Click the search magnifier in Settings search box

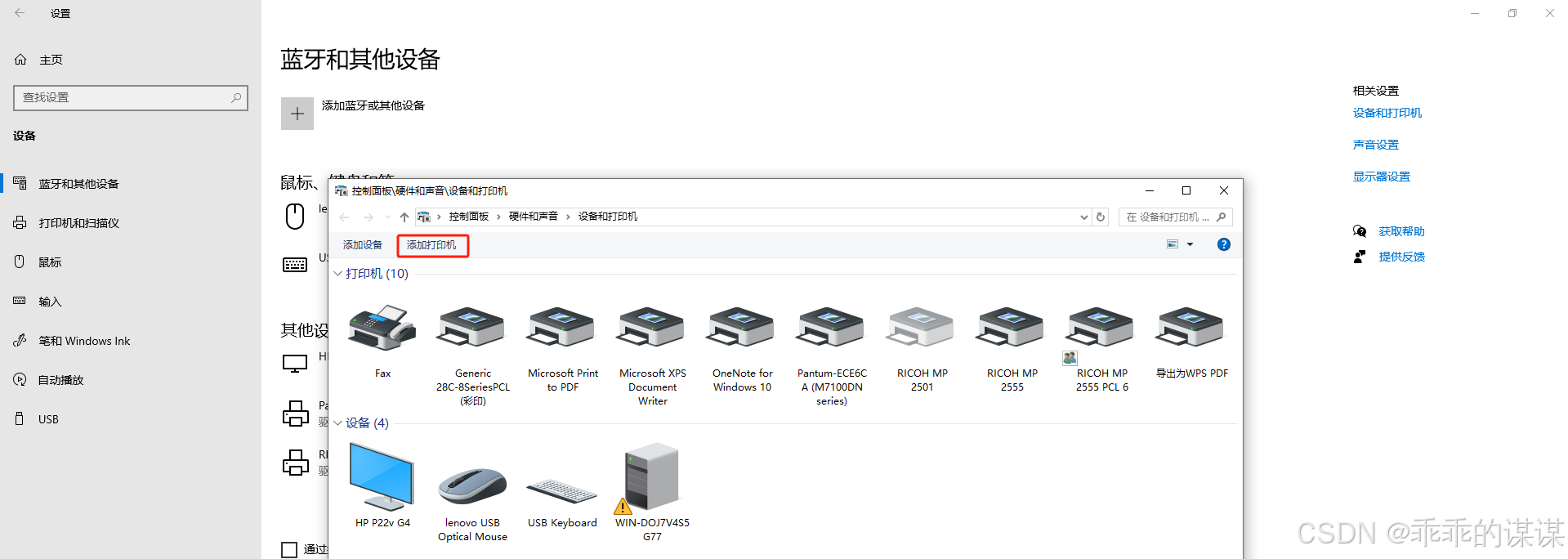click(236, 97)
